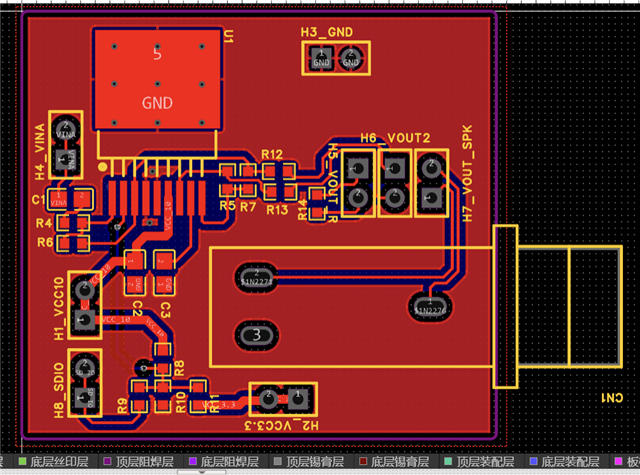Image resolution: width=640 pixels, height=475 pixels.
Task: Click the R4 designator label
Action: coord(44,223)
